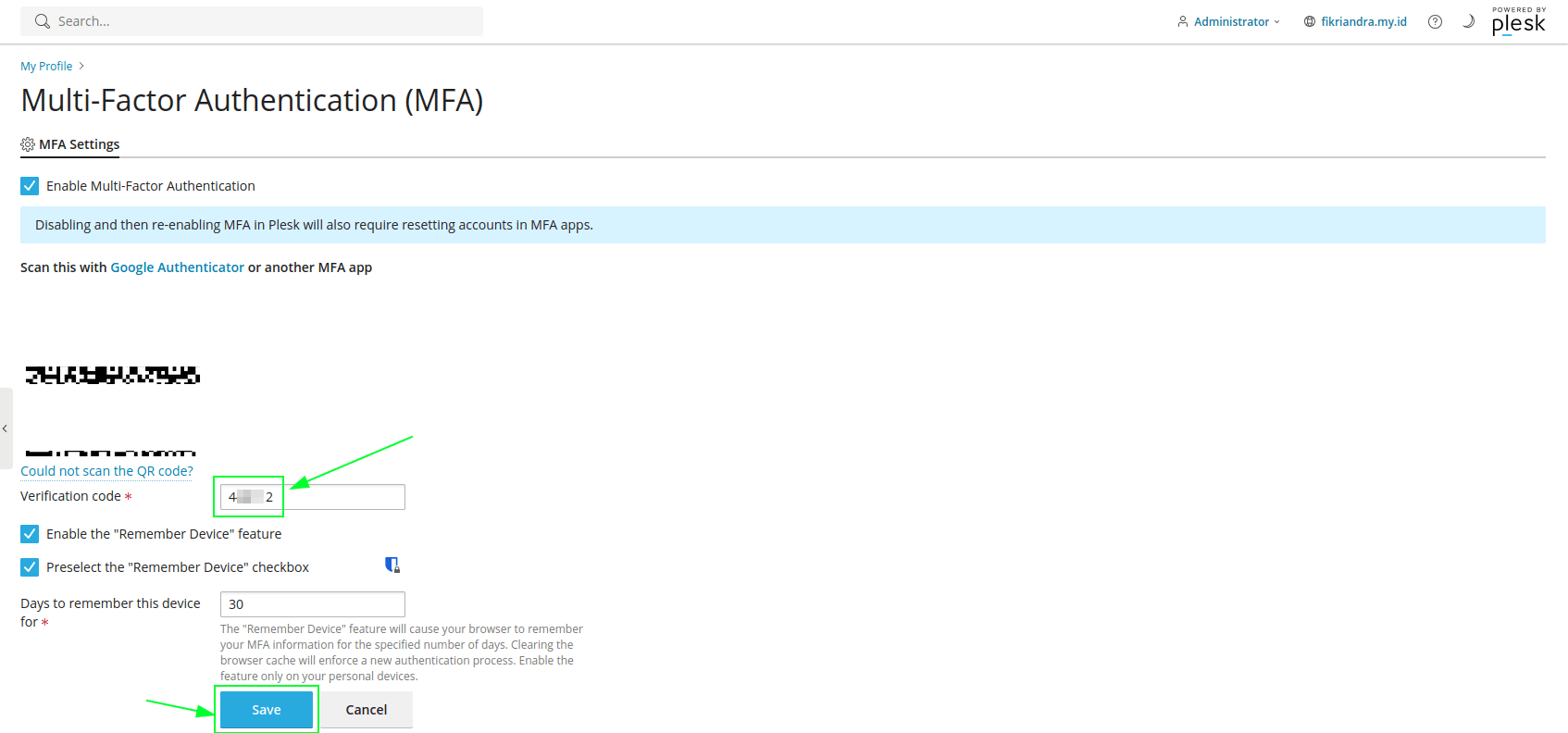Expand the collapsed left sidebar
The image size is (1568, 733).
6,429
